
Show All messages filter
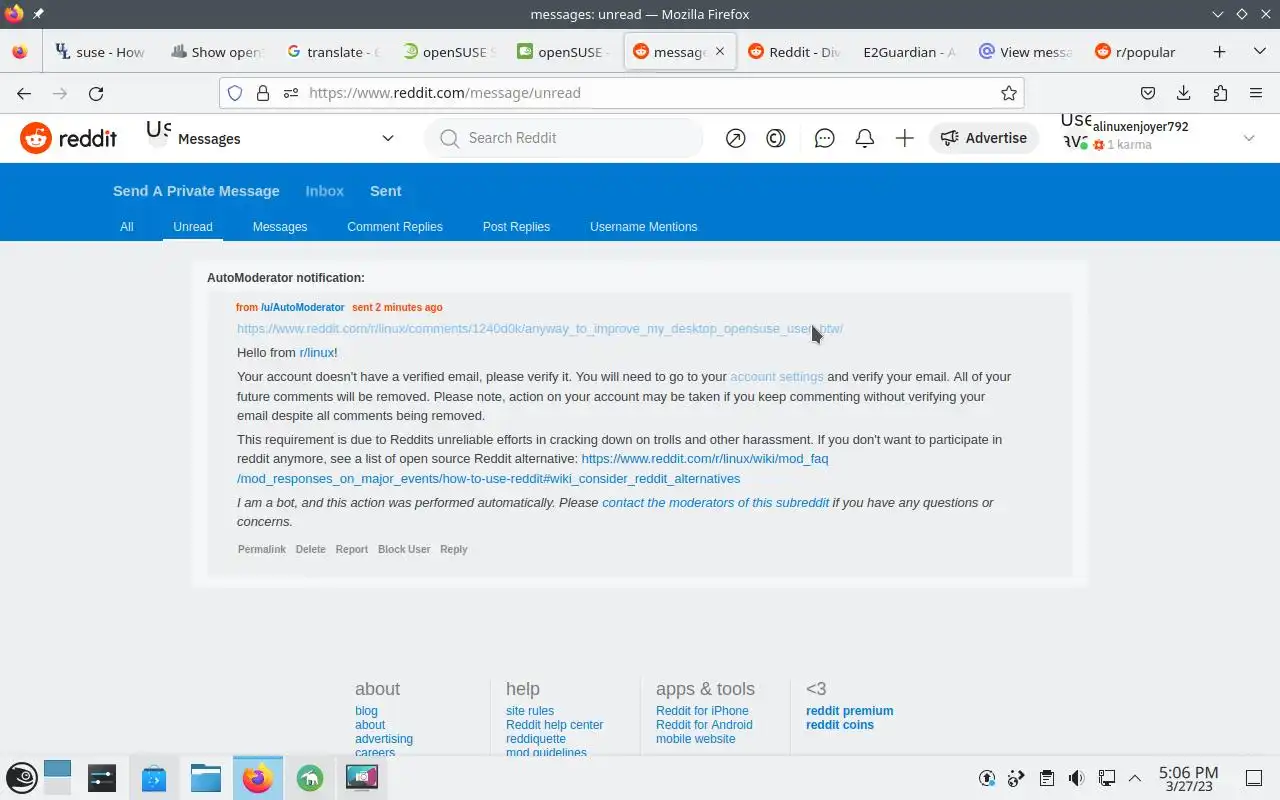coord(127,227)
